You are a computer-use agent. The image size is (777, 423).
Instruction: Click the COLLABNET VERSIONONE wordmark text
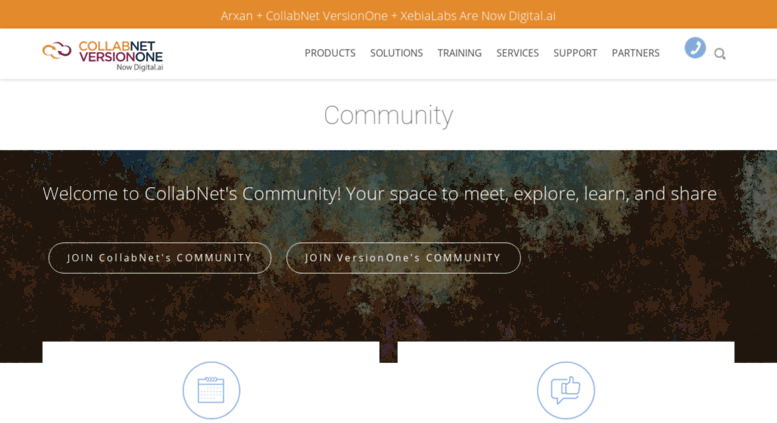pyautogui.click(x=120, y=52)
